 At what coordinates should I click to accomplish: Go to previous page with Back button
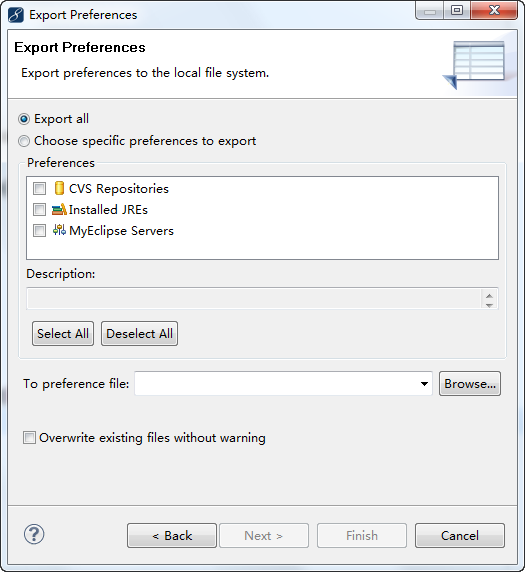click(172, 536)
